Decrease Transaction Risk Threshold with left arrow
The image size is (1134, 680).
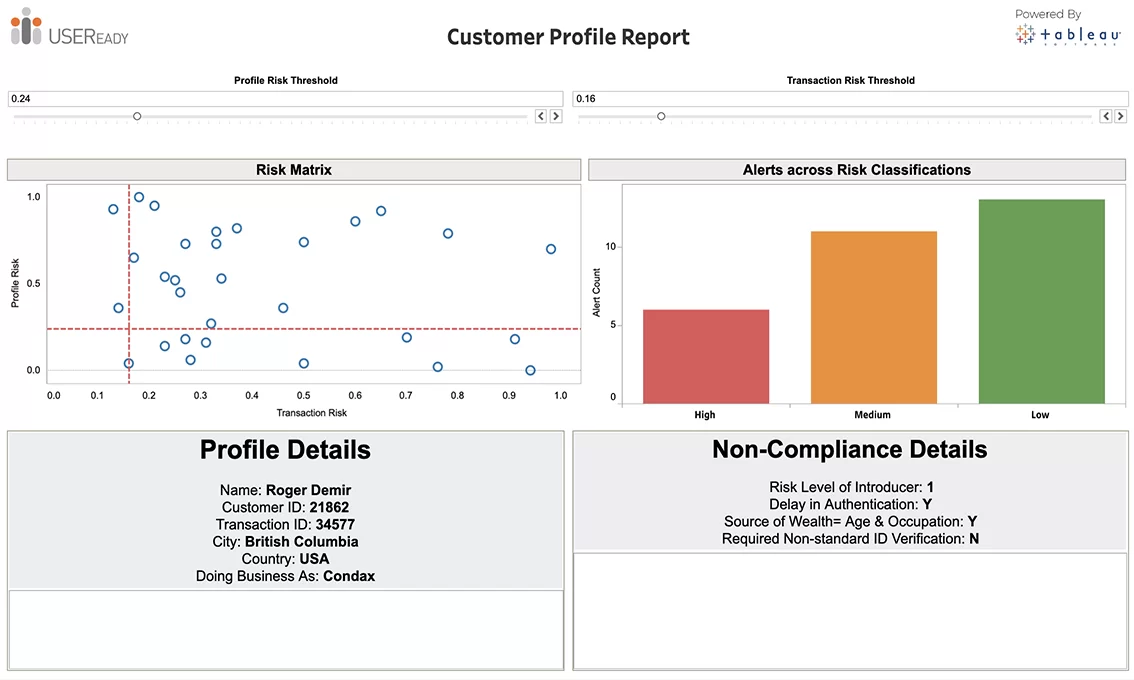pyautogui.click(x=1105, y=116)
